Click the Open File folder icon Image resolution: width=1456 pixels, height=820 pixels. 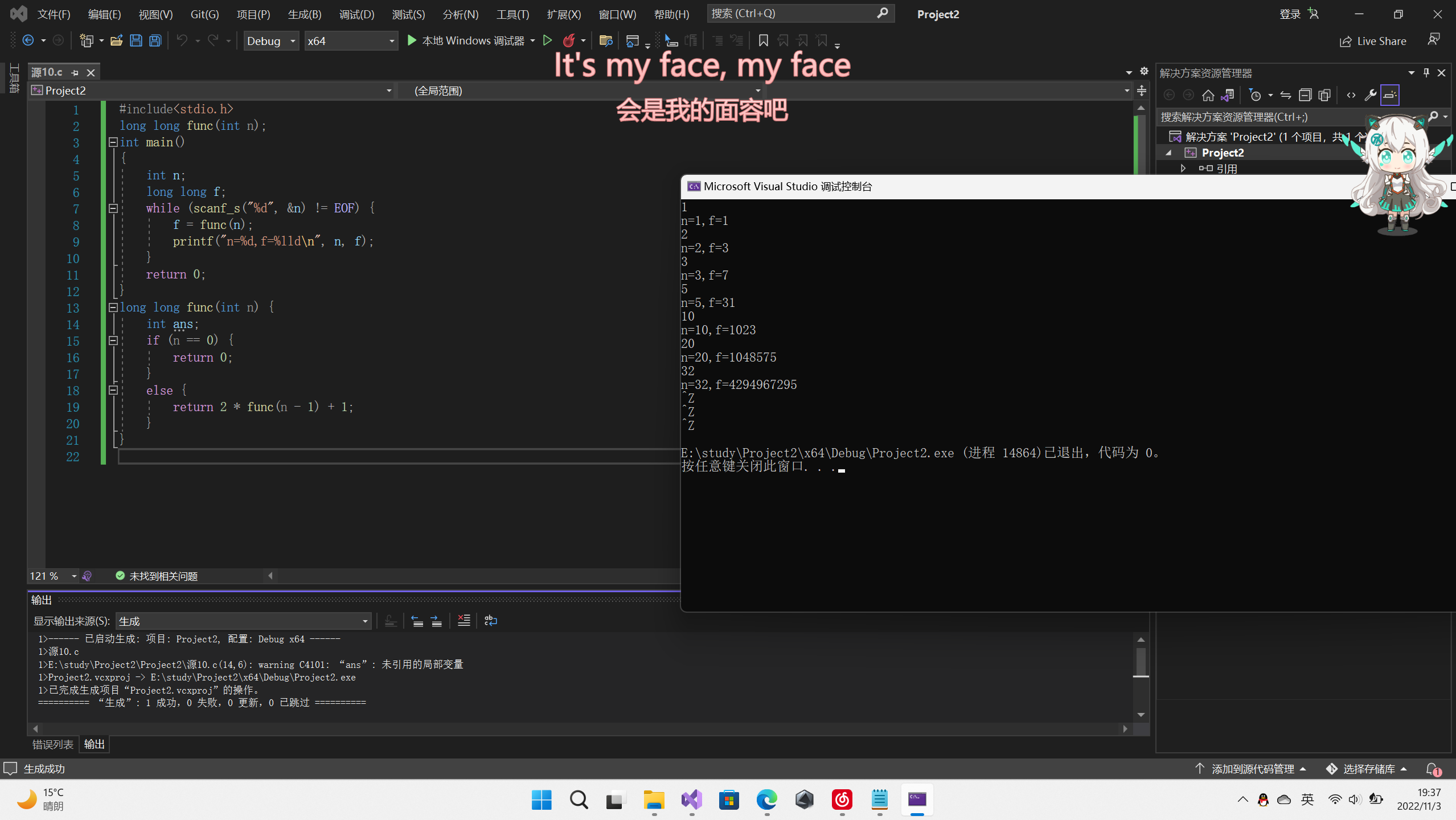pos(116,40)
